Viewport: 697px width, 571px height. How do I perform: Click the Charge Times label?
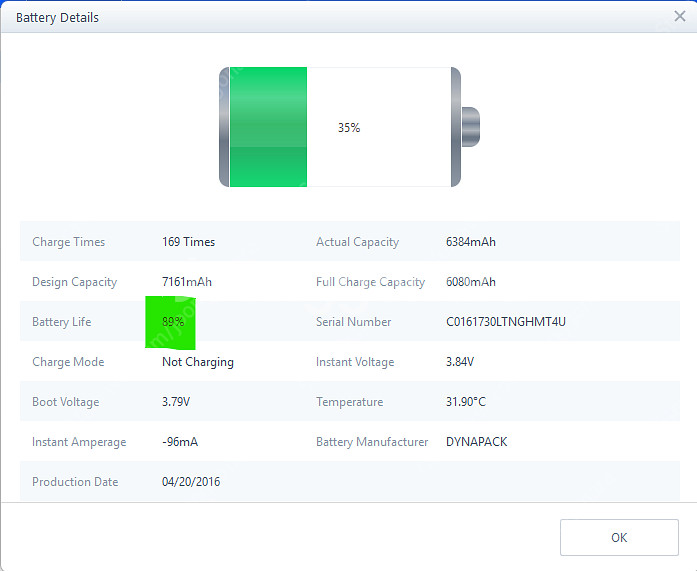pos(68,242)
